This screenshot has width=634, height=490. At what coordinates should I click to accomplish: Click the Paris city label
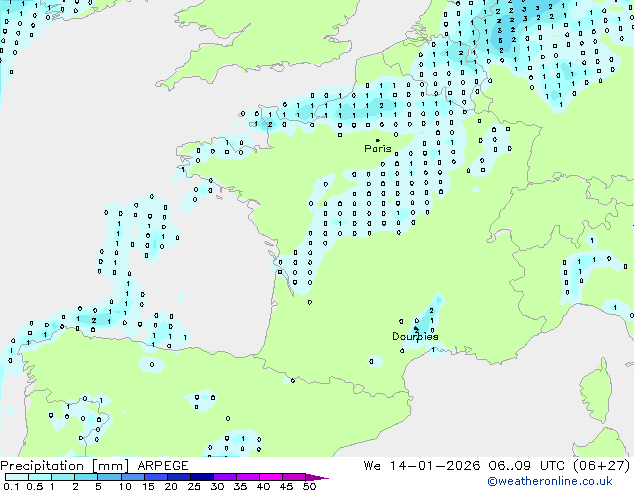click(x=378, y=149)
